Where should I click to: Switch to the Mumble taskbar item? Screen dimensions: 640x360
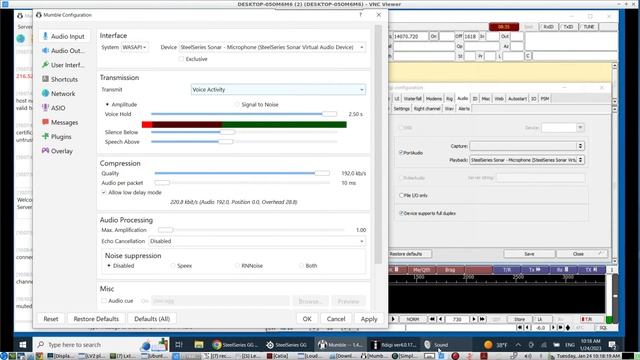click(341, 345)
